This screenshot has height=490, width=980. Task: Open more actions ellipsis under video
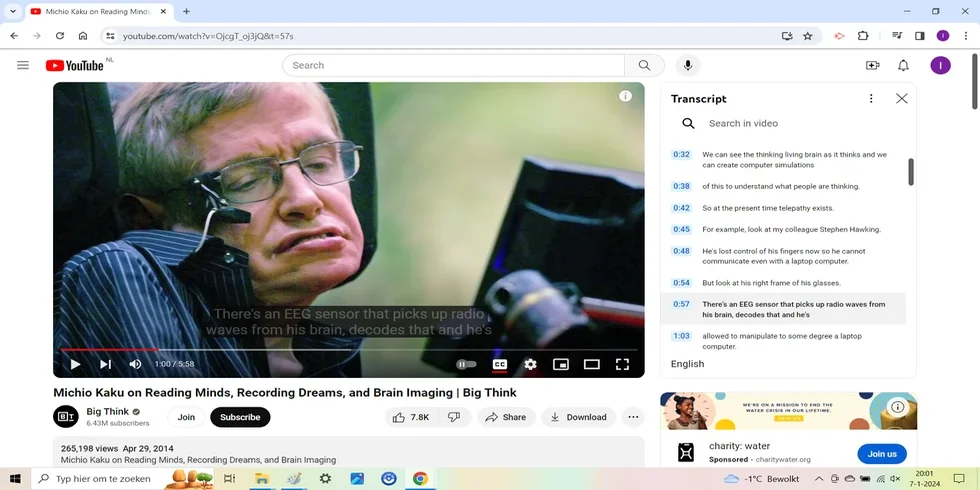coord(633,417)
